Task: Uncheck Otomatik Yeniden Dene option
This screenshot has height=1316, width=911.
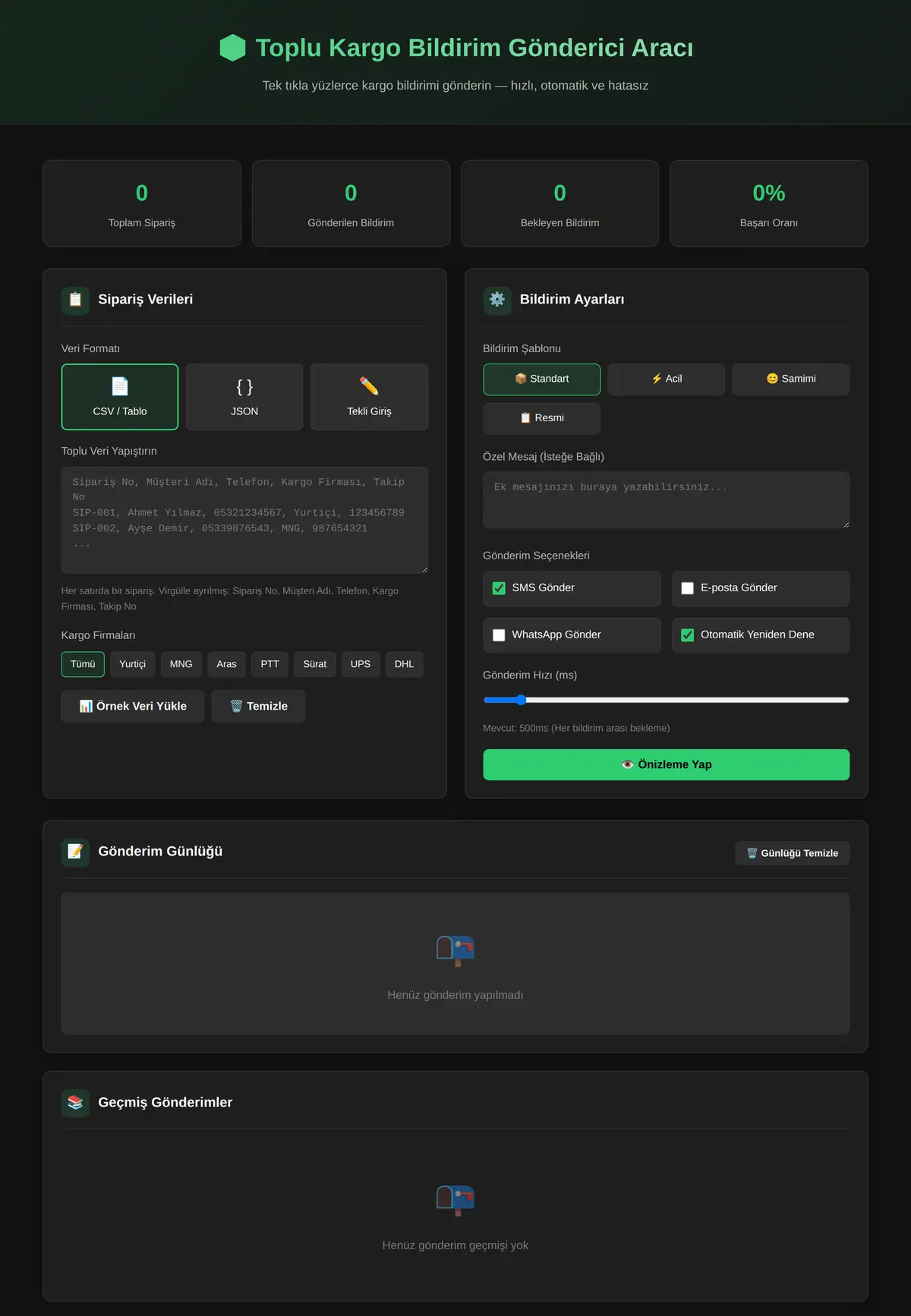Action: click(x=688, y=635)
